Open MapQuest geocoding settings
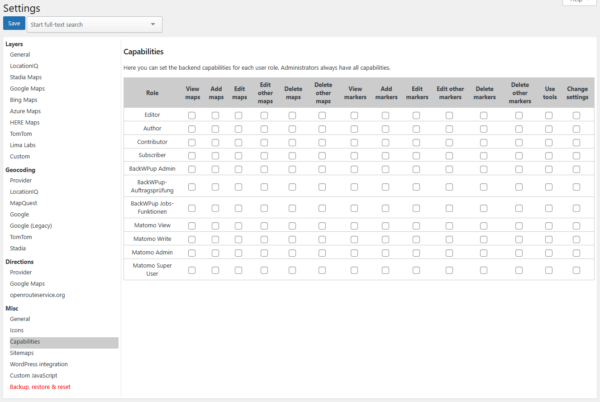Image resolution: width=600 pixels, height=402 pixels. [x=26, y=203]
